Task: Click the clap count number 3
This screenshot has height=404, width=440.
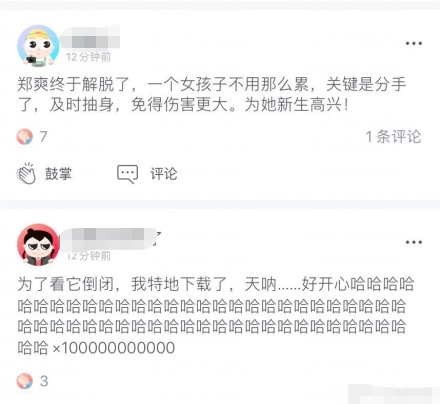Action: click(x=44, y=381)
